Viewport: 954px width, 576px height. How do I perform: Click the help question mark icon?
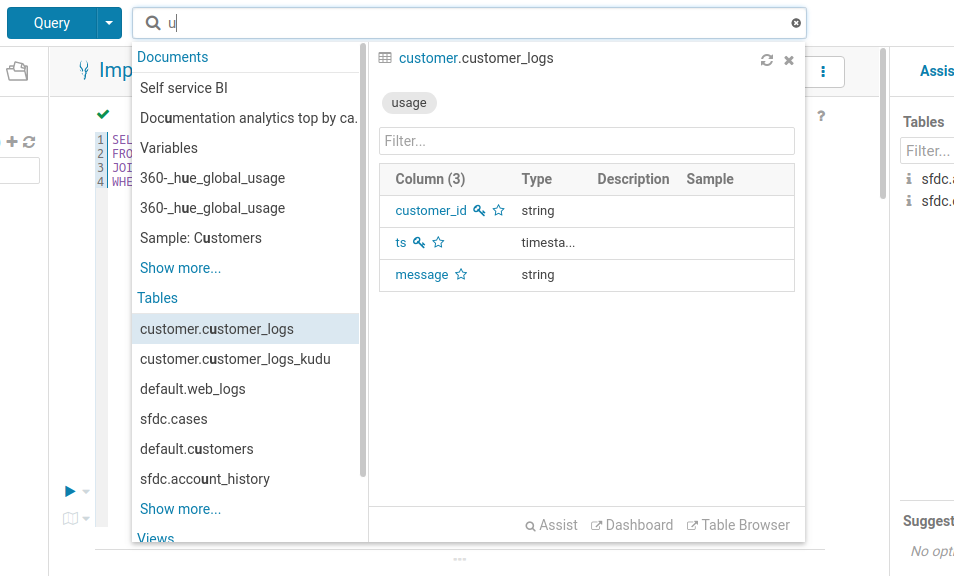pos(821,116)
